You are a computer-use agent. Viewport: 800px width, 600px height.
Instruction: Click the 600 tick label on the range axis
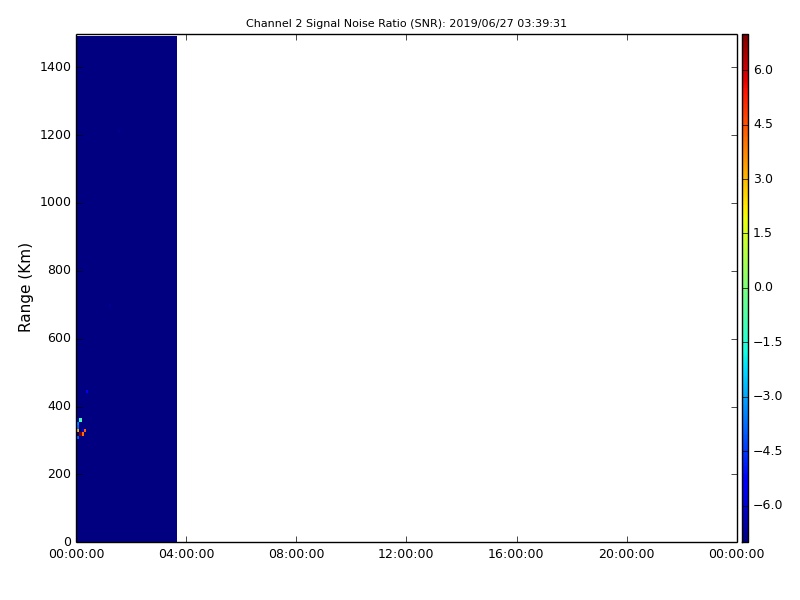[59, 338]
